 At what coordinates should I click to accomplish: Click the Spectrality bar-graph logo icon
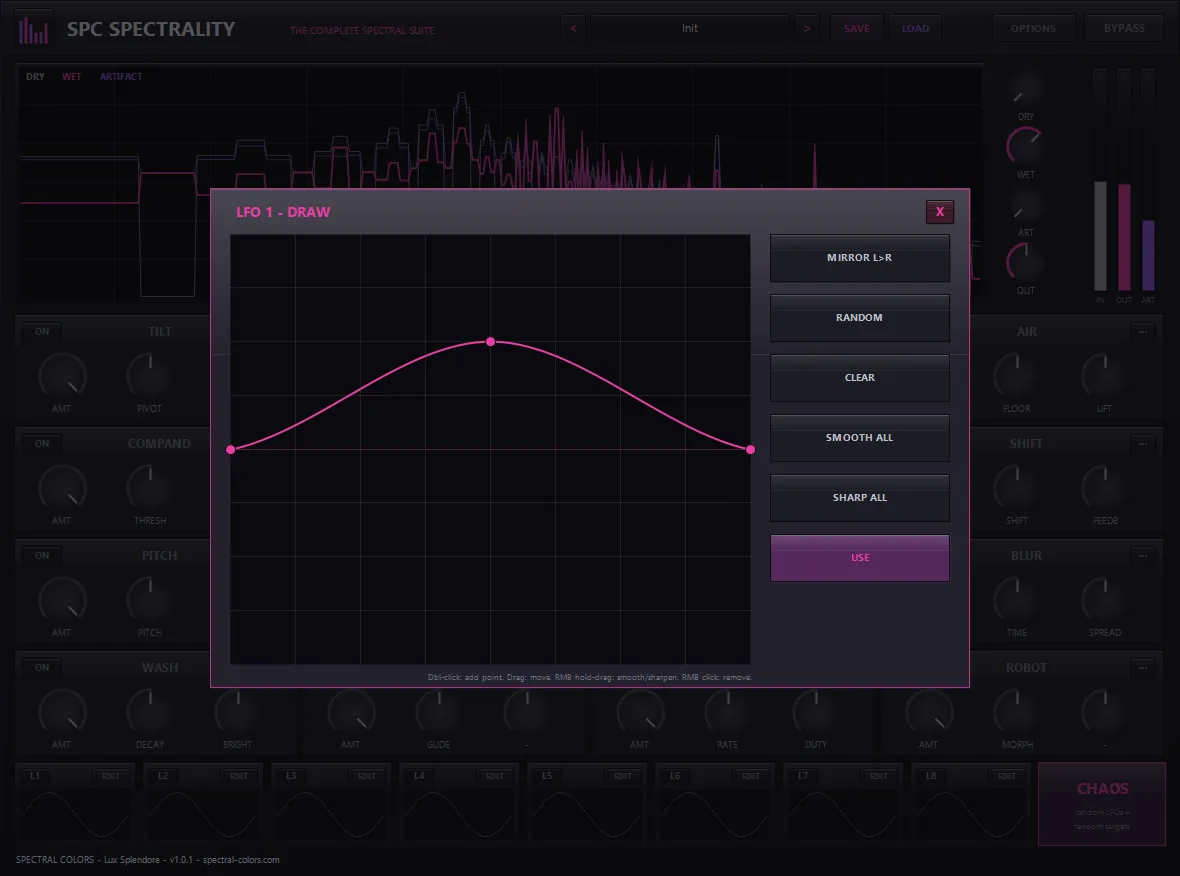pos(33,29)
